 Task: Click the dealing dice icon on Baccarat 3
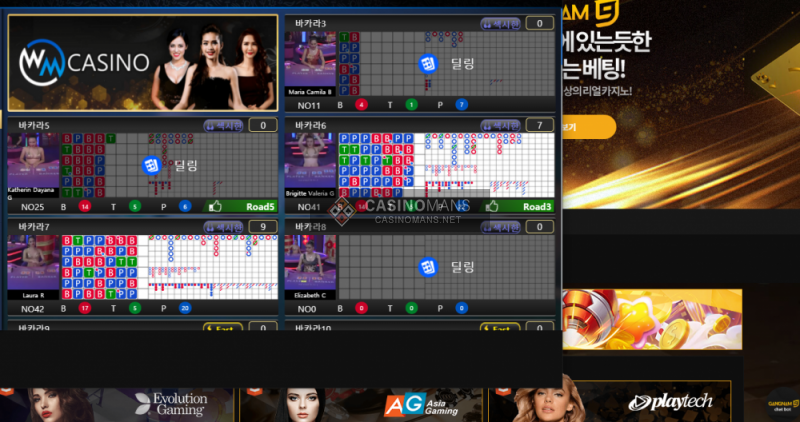[x=427, y=63]
